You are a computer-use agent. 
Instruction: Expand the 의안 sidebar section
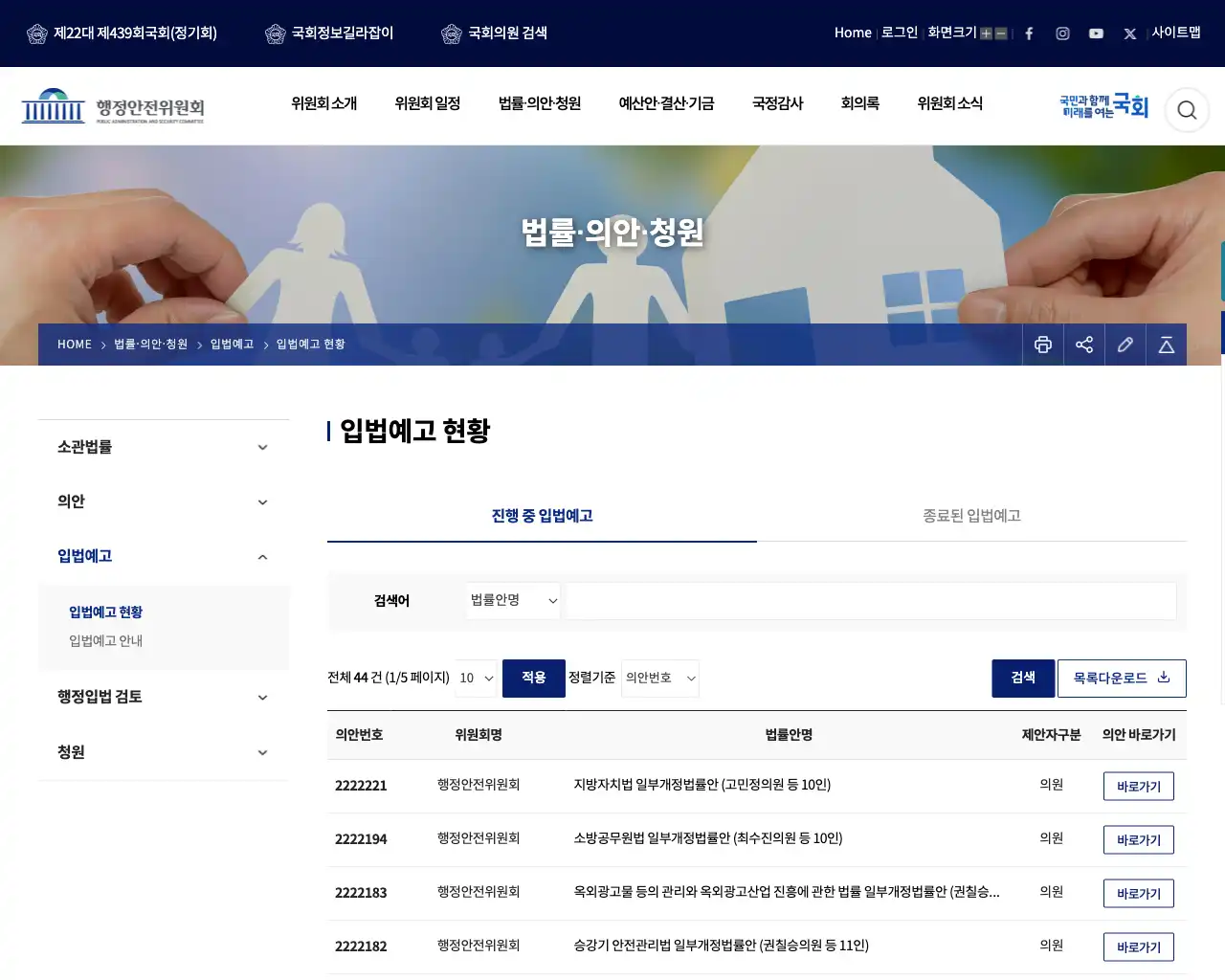point(164,501)
